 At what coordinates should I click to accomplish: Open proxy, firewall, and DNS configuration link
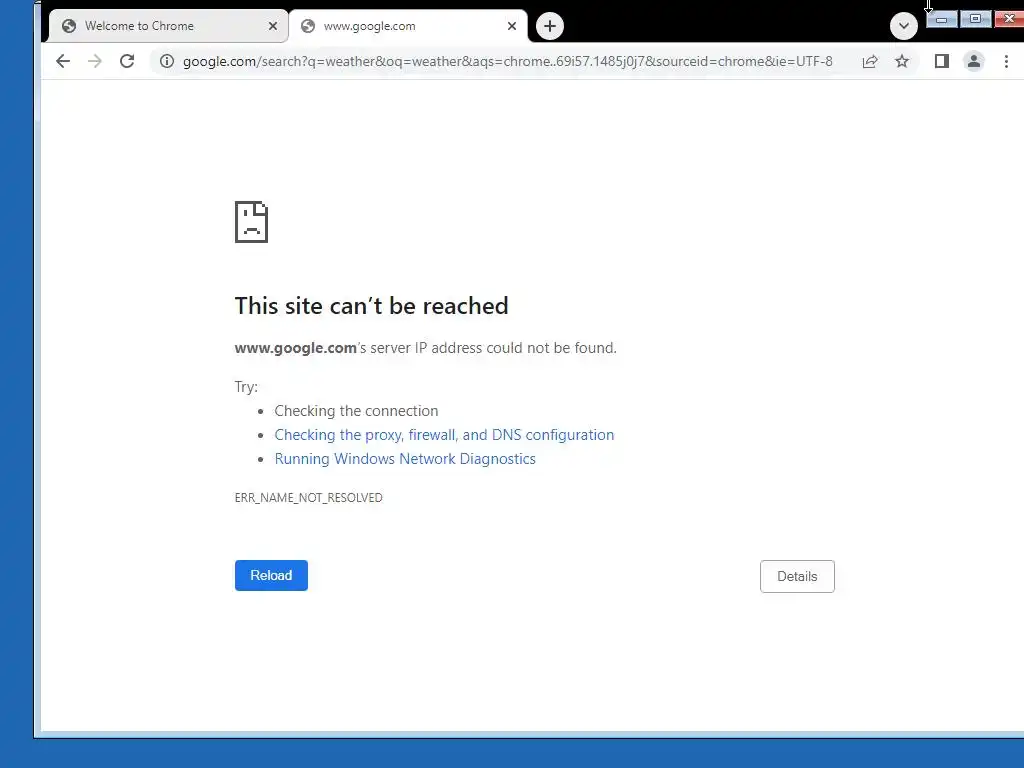pos(444,435)
